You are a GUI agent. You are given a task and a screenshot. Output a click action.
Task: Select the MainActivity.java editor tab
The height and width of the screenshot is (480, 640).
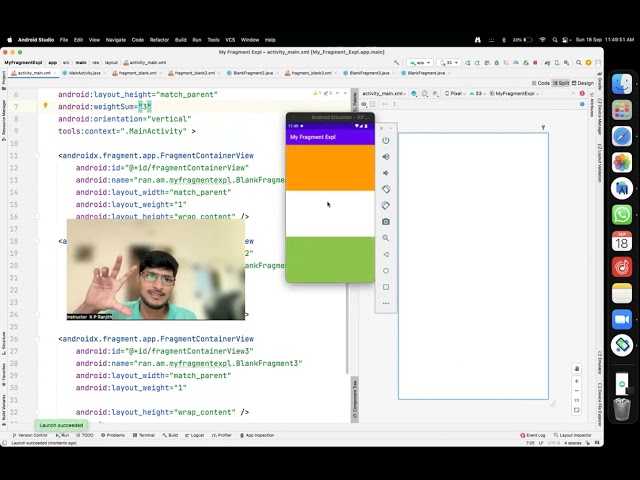click(84, 73)
